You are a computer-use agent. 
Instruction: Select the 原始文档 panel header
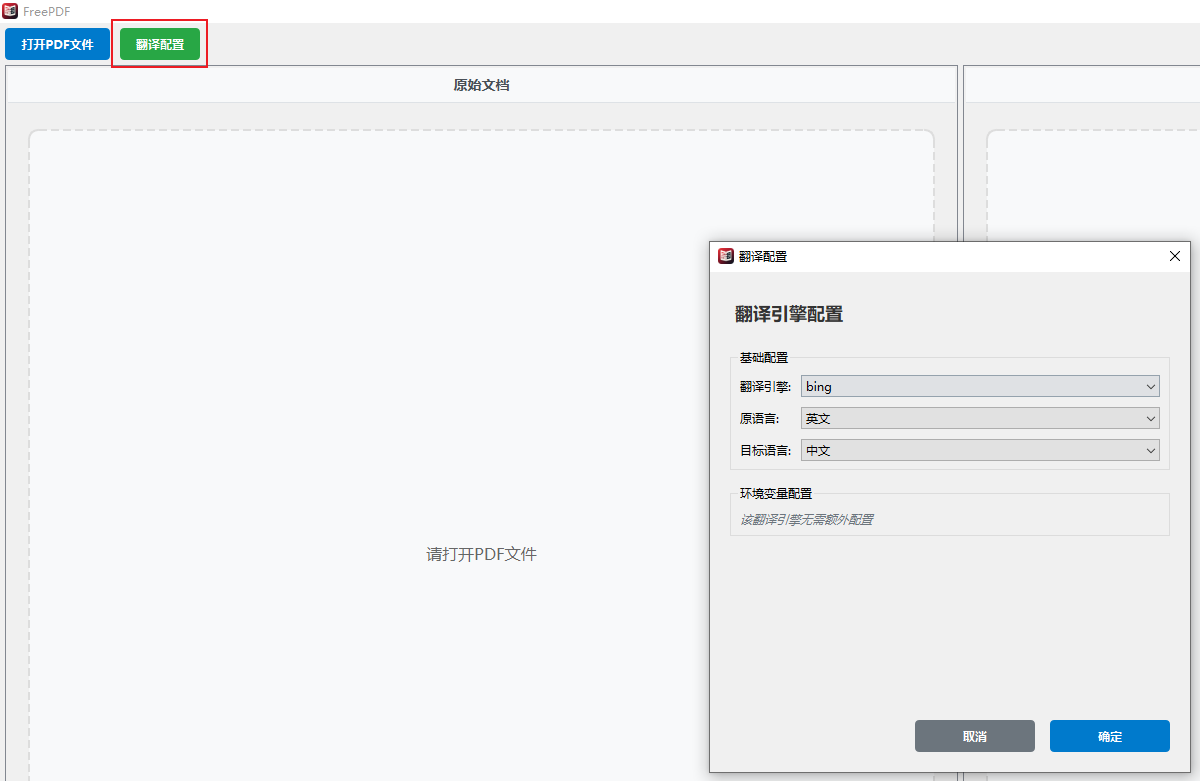(x=482, y=85)
